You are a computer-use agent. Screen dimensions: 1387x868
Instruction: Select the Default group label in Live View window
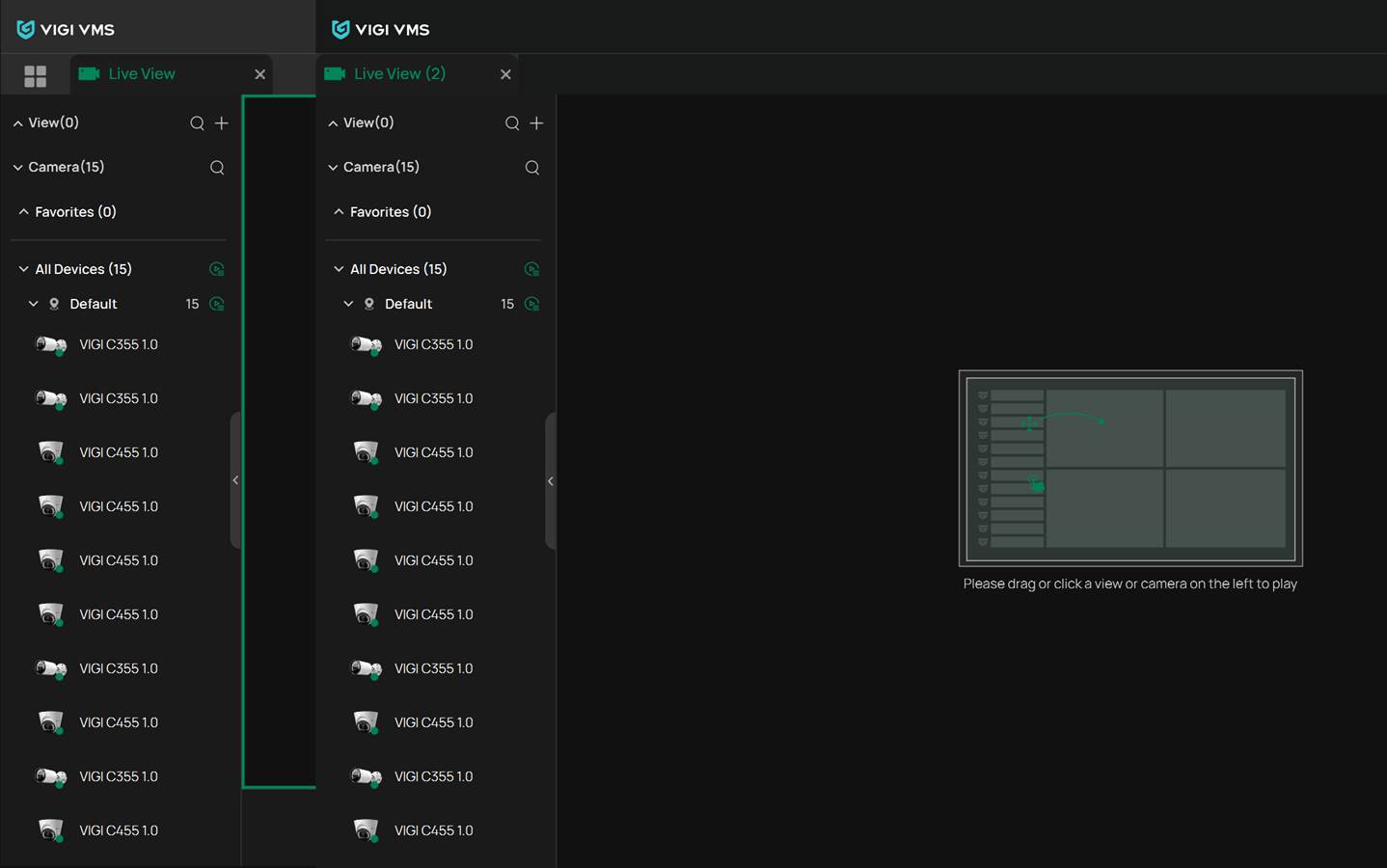[x=94, y=304]
